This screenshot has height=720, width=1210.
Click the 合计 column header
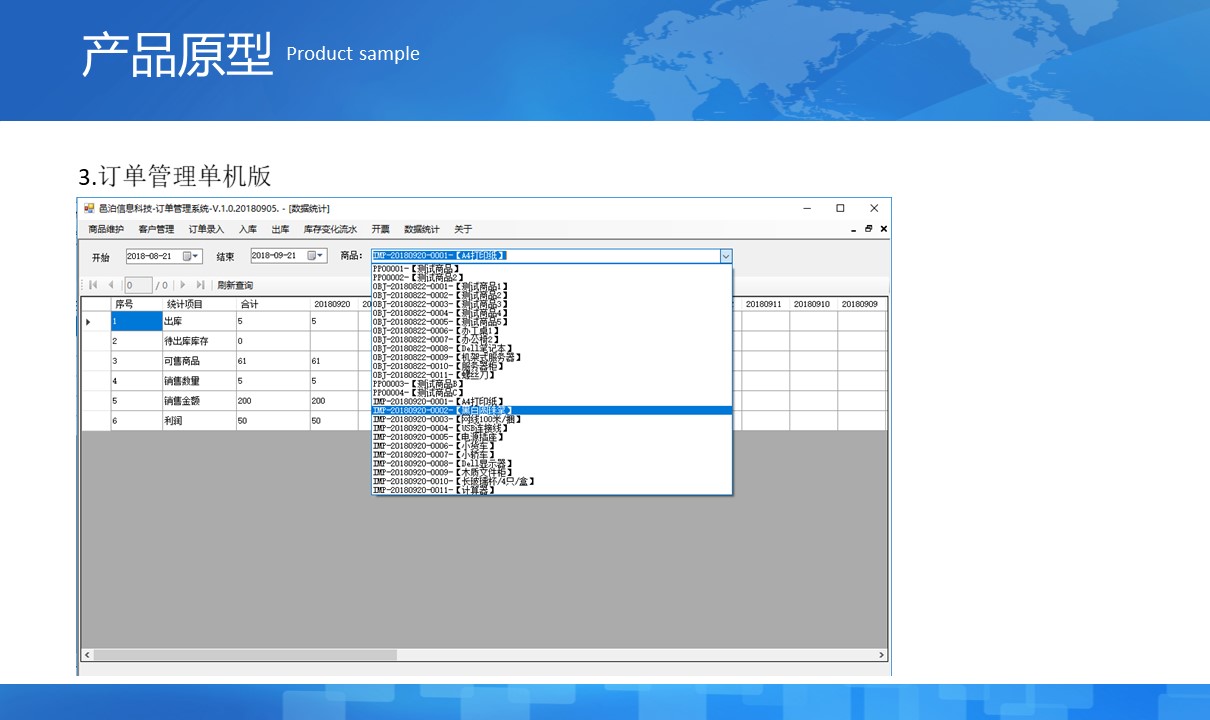273,304
